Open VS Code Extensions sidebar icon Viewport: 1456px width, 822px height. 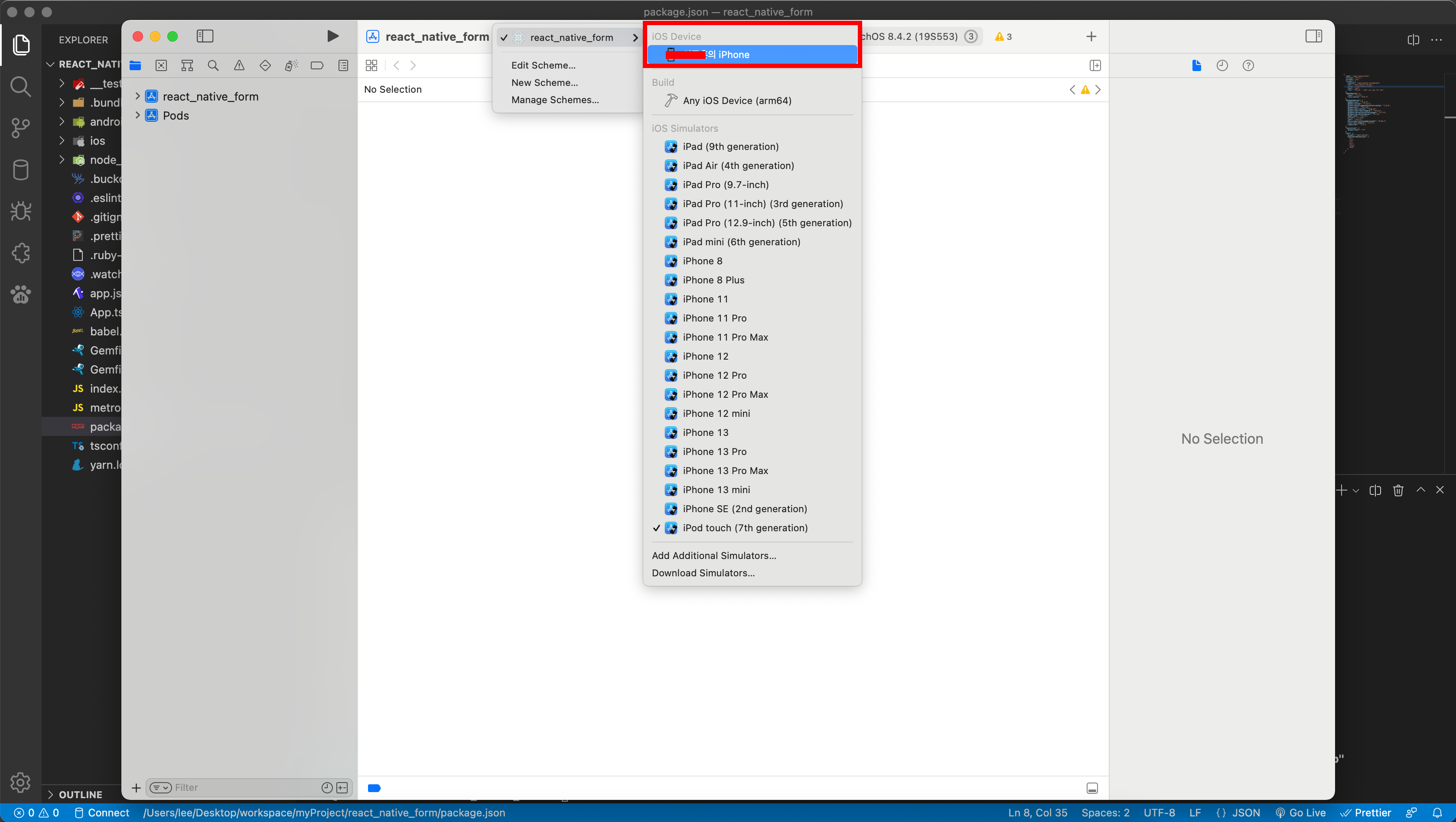[21, 253]
